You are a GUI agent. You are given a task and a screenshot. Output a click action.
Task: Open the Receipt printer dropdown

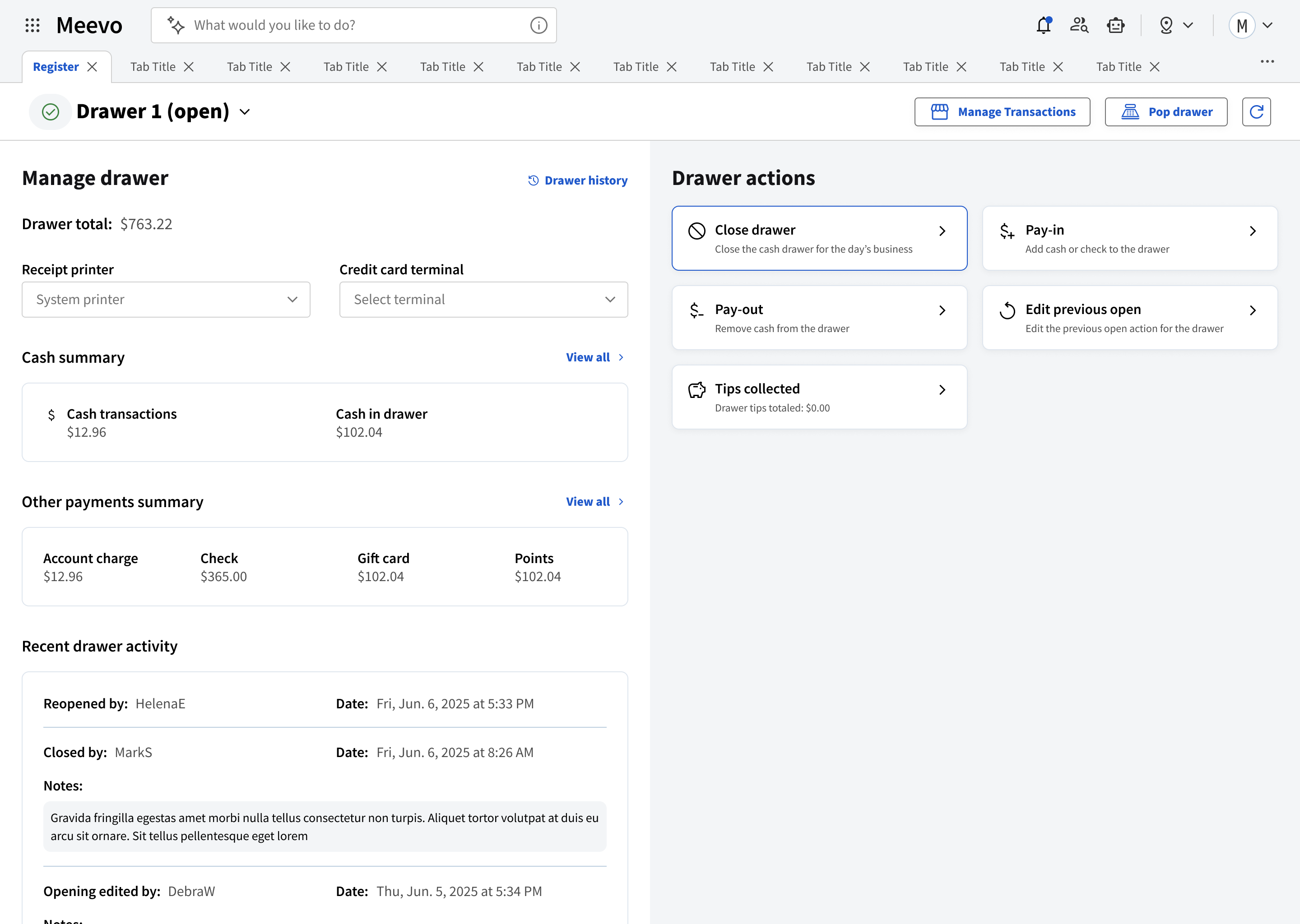coord(166,299)
